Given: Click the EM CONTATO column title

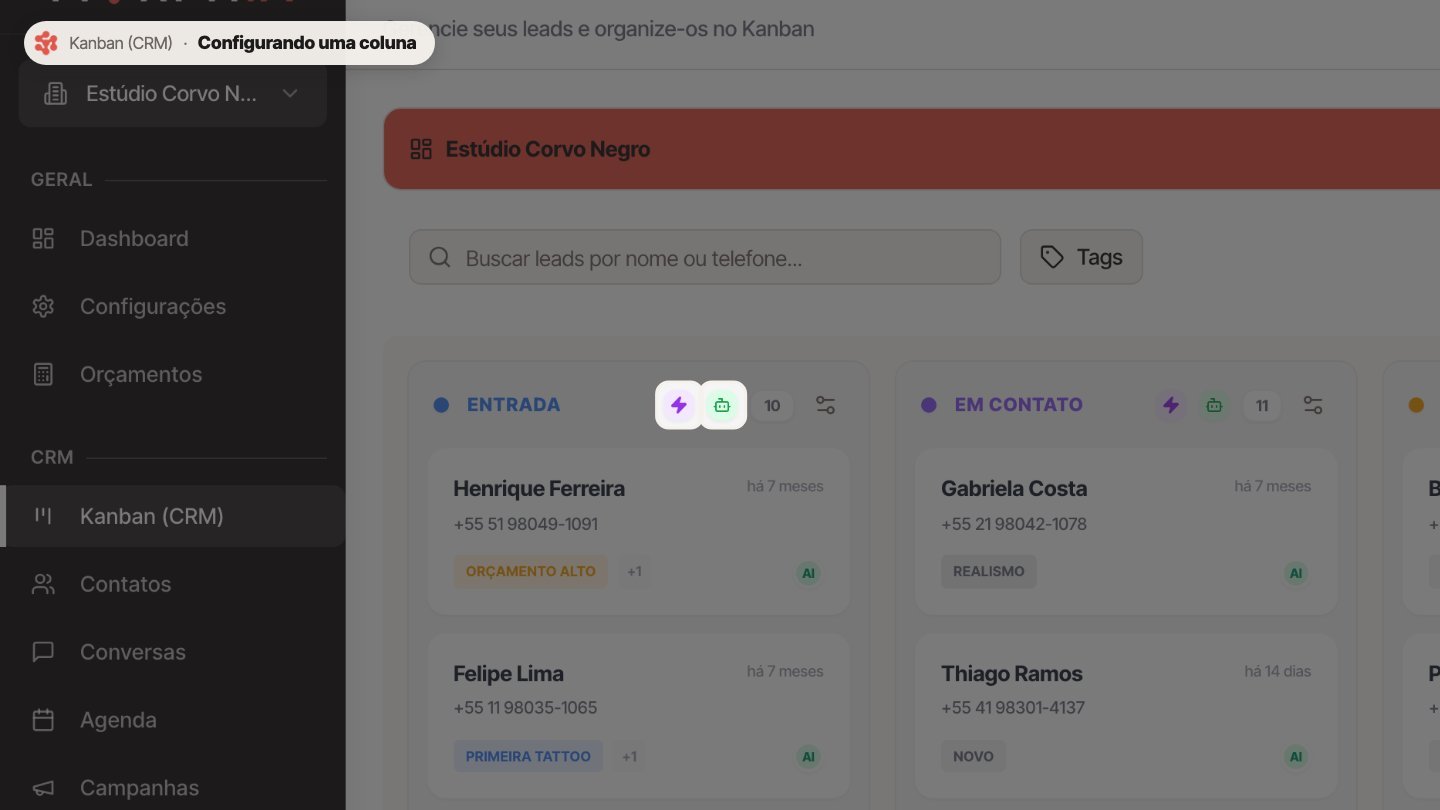Looking at the screenshot, I should click(1019, 405).
